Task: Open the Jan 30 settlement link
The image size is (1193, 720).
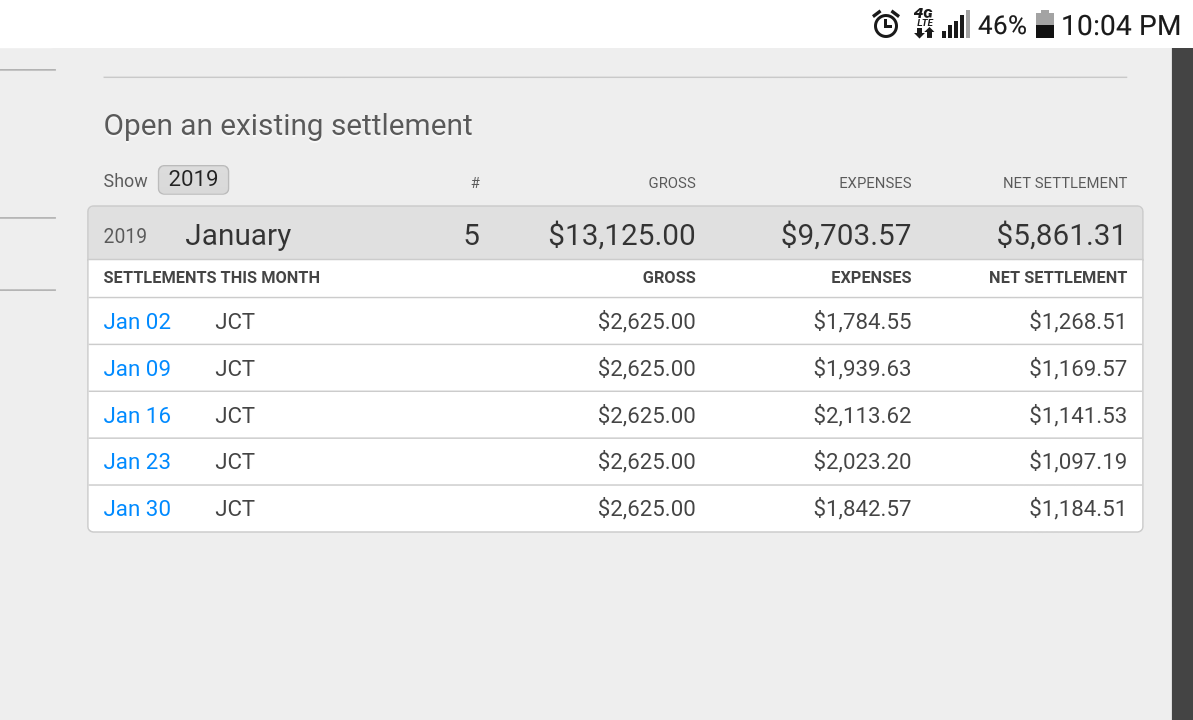Action: point(137,508)
